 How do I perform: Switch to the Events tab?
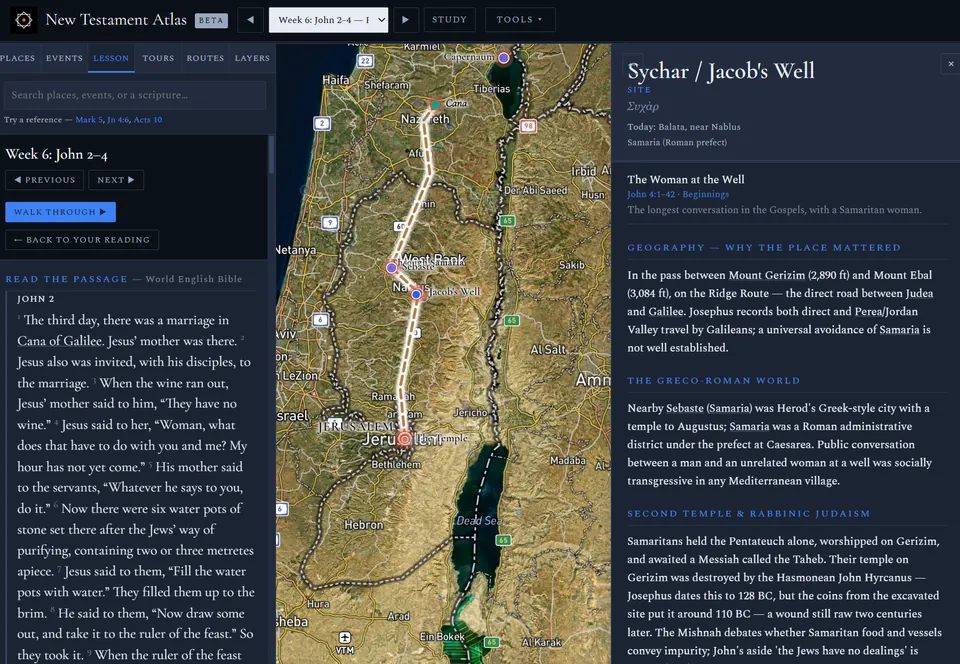tap(64, 58)
